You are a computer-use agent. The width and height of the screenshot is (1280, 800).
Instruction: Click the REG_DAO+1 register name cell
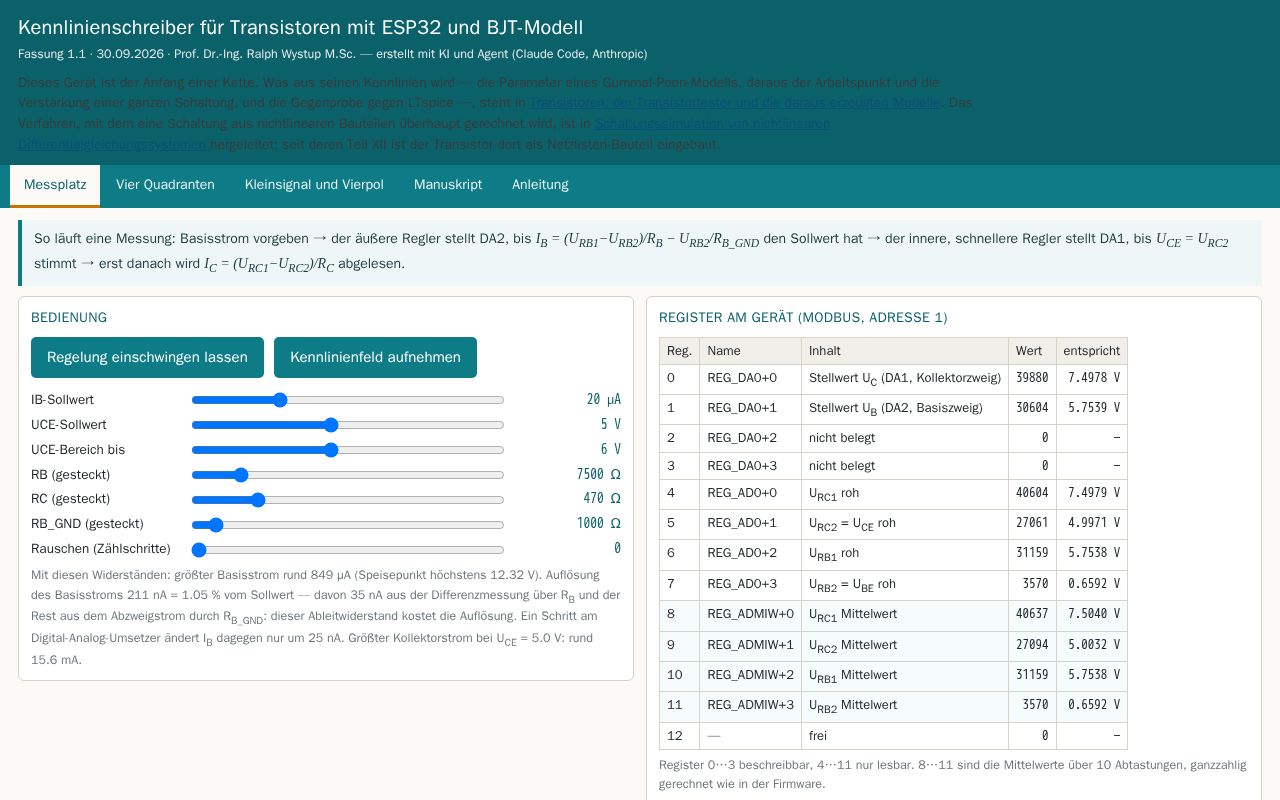click(x=750, y=409)
